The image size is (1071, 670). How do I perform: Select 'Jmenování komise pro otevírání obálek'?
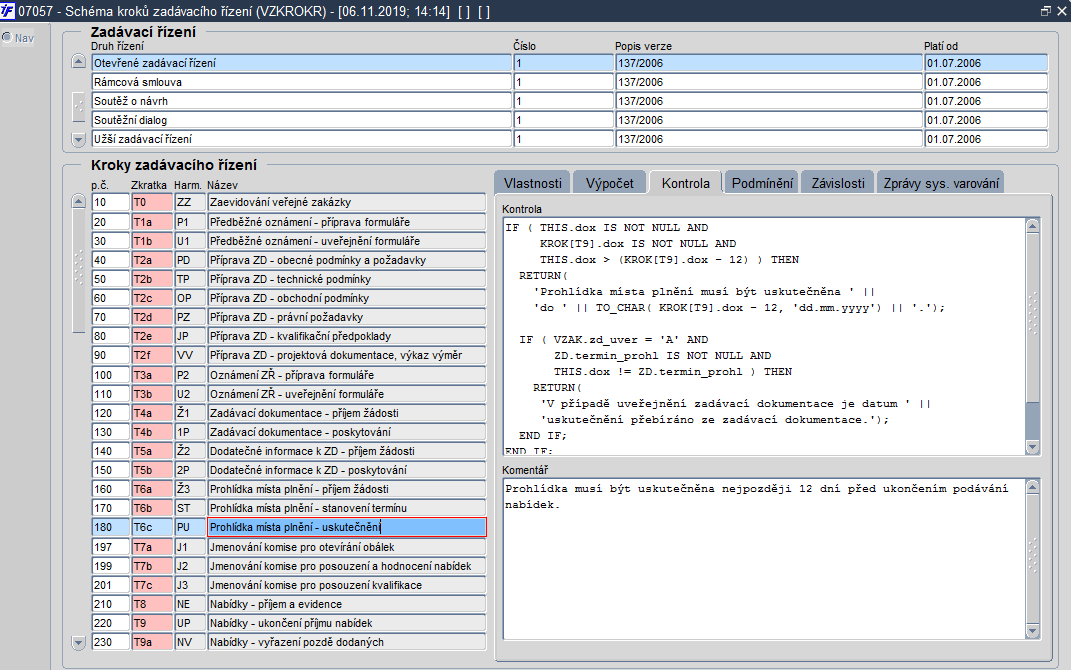[x=347, y=547]
